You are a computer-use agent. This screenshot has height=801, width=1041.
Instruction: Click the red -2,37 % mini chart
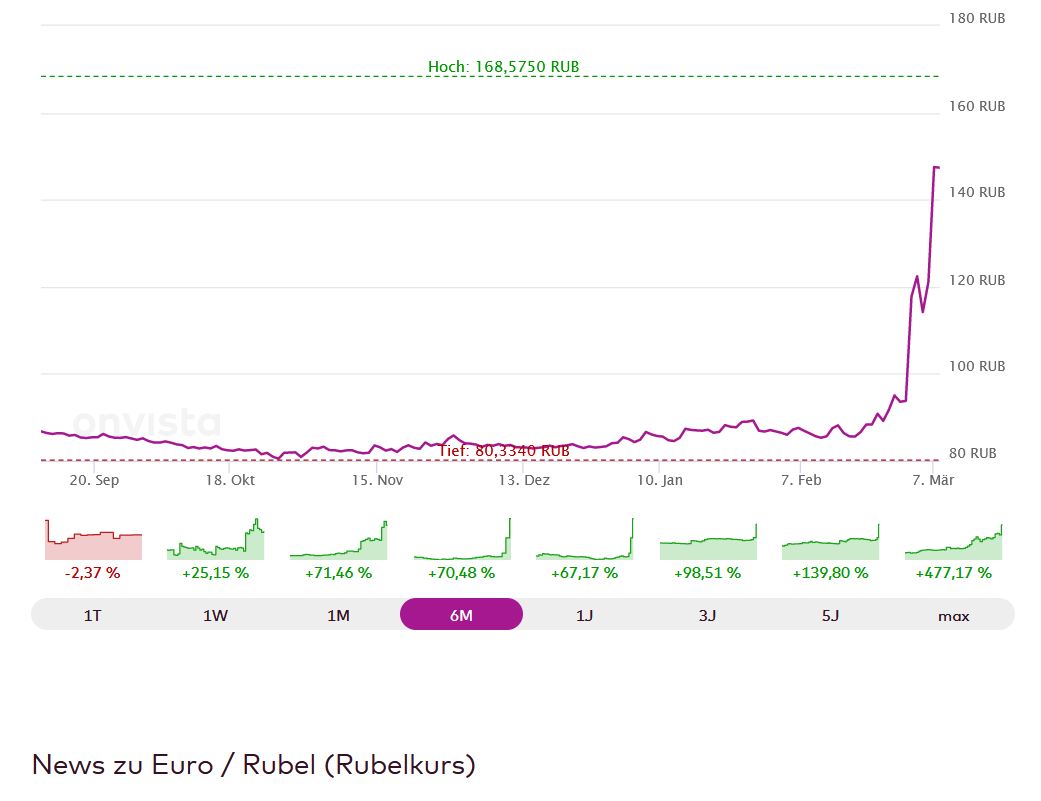click(93, 540)
